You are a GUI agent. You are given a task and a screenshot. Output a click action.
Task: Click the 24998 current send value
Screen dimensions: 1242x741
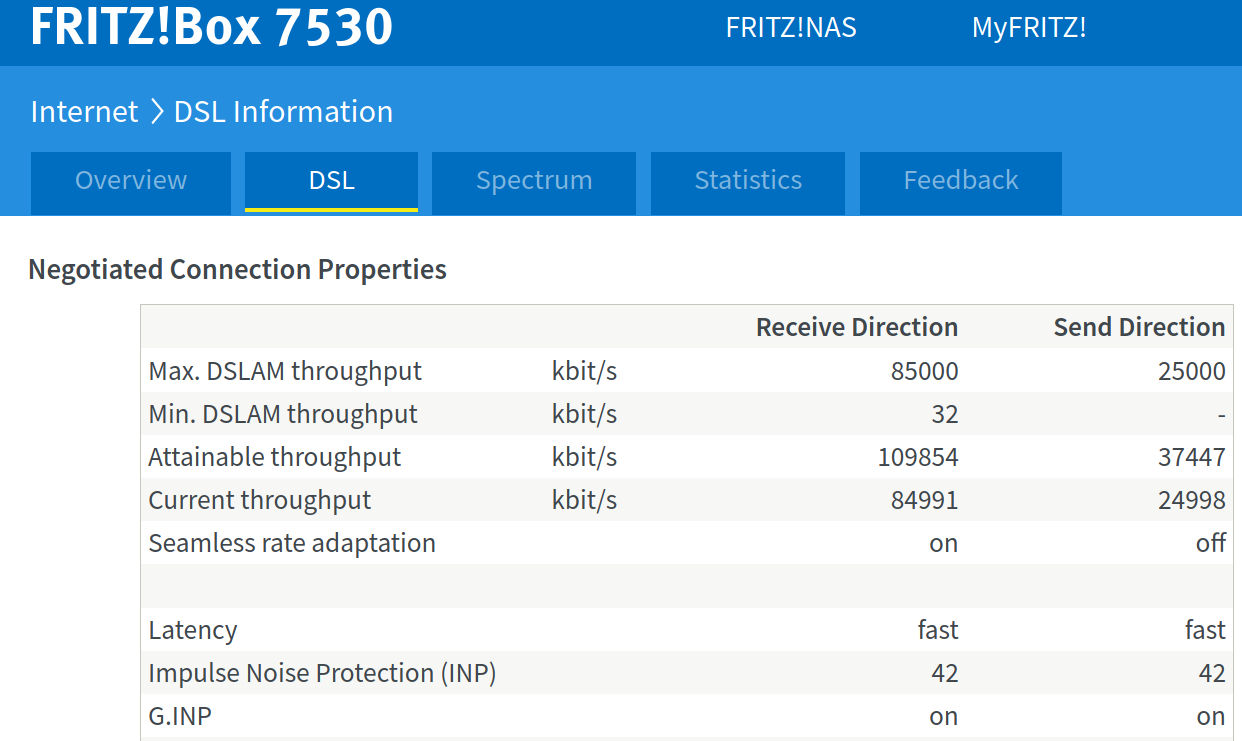[1192, 500]
